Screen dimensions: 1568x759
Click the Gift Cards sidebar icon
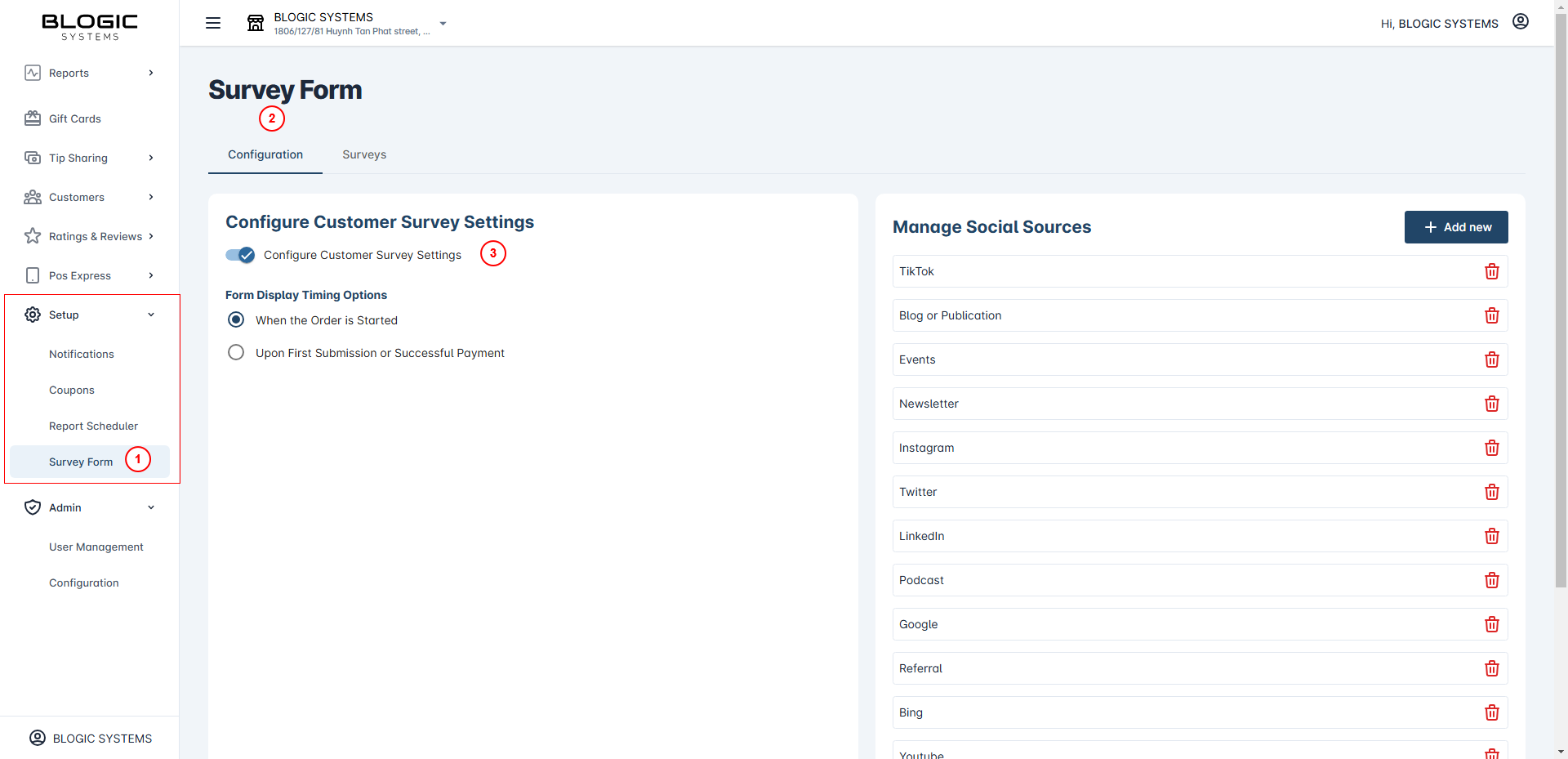pos(33,118)
